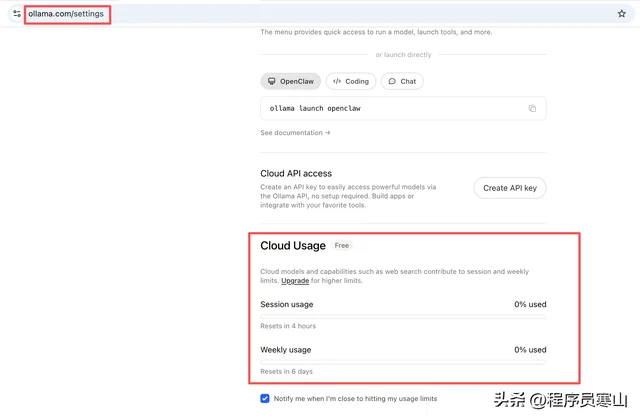
Task: Select the Coding launch tab
Action: pyautogui.click(x=351, y=81)
